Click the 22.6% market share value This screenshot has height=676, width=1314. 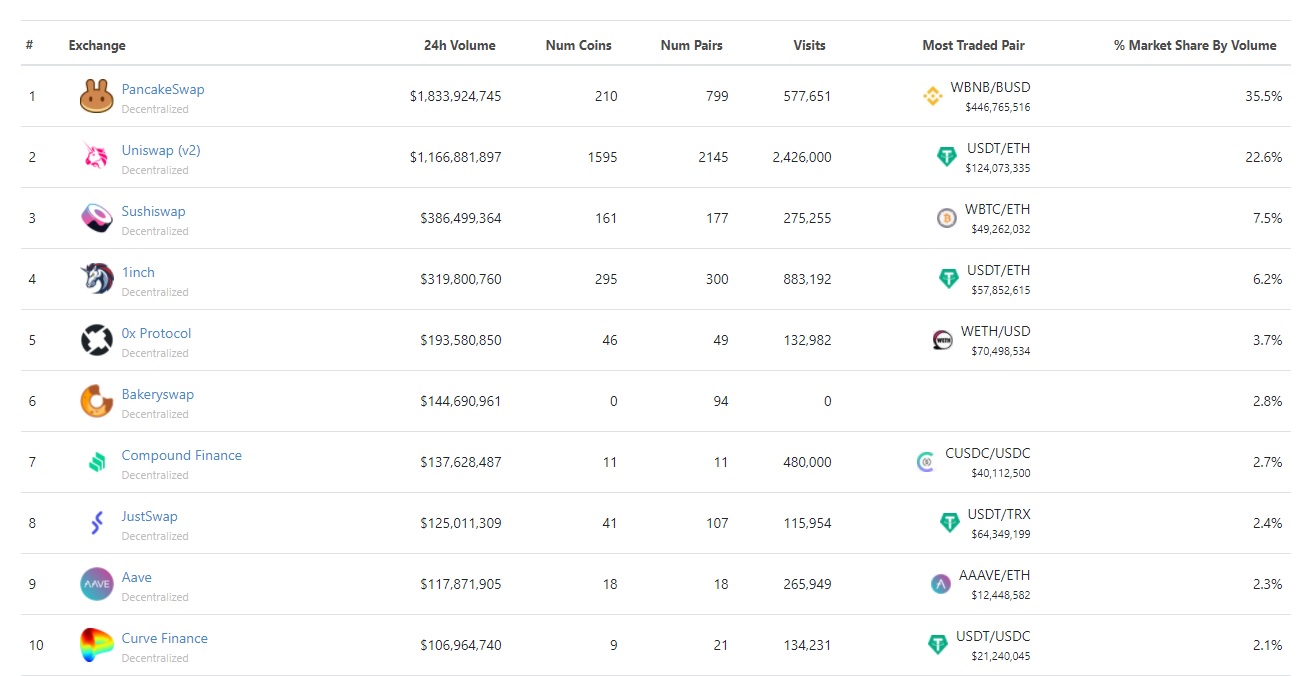1264,157
